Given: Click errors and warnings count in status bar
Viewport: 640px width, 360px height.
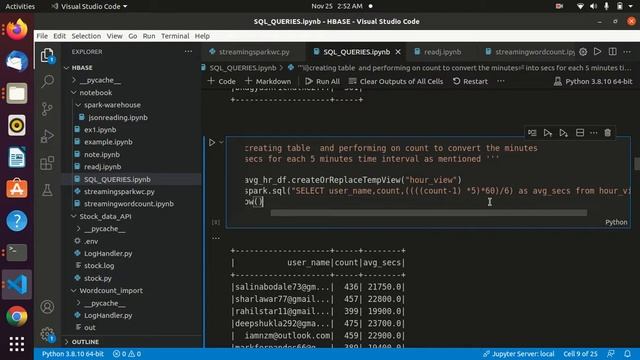Looking at the screenshot, I should [127, 353].
